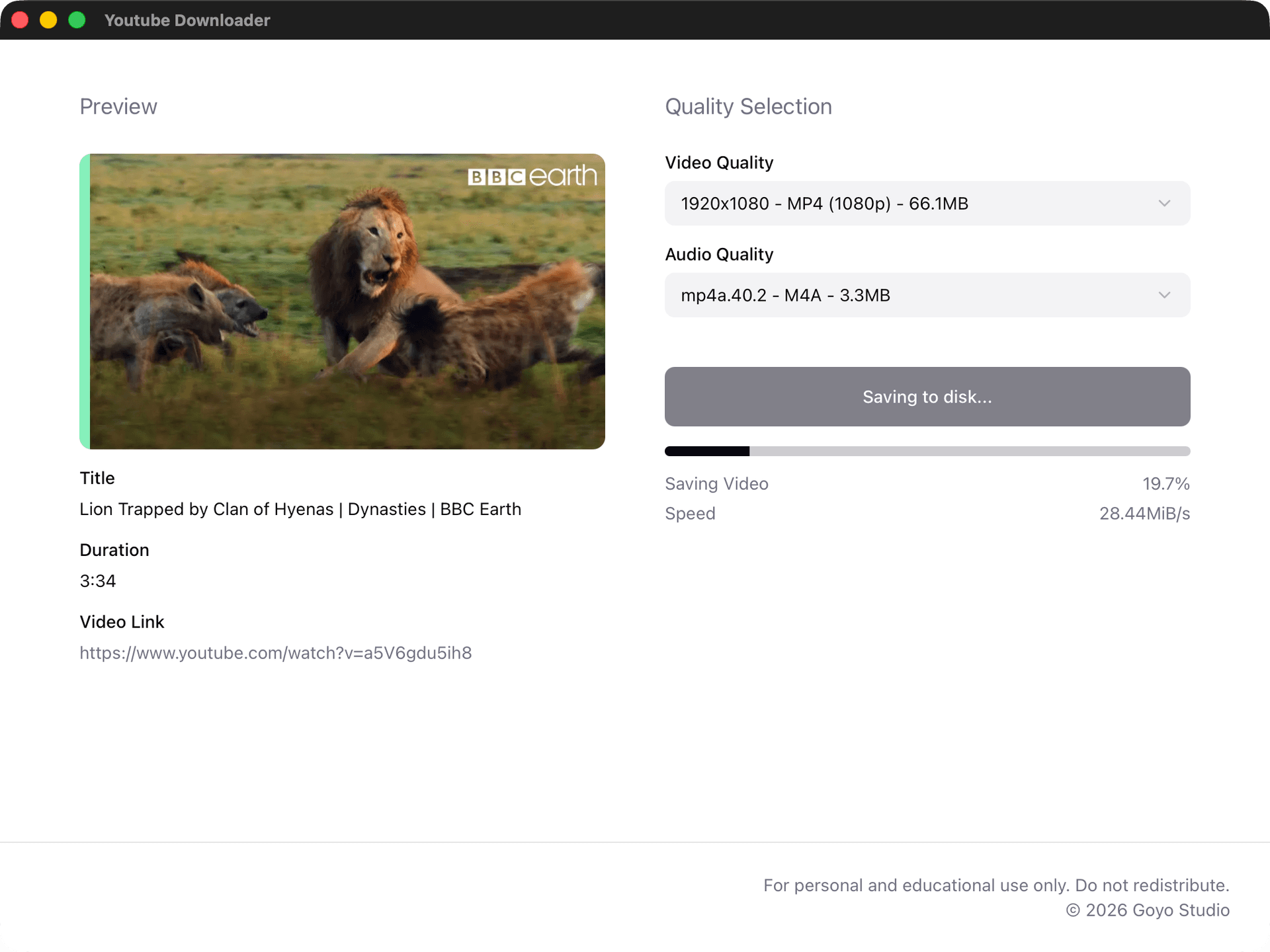Click the mp4a.40.2 M4A audio field
This screenshot has height=952, width=1270.
click(x=785, y=295)
